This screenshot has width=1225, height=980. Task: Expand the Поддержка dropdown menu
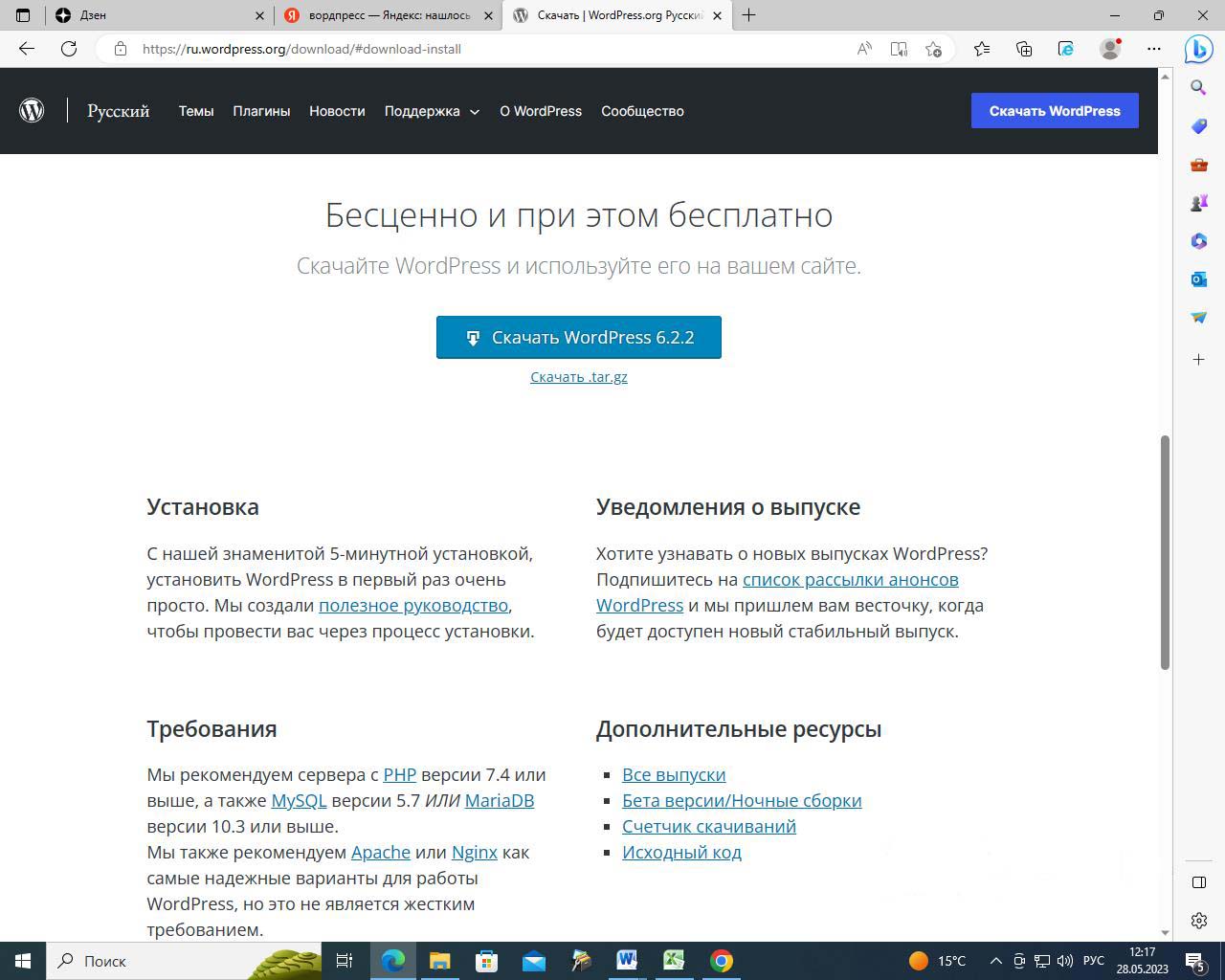(432, 111)
